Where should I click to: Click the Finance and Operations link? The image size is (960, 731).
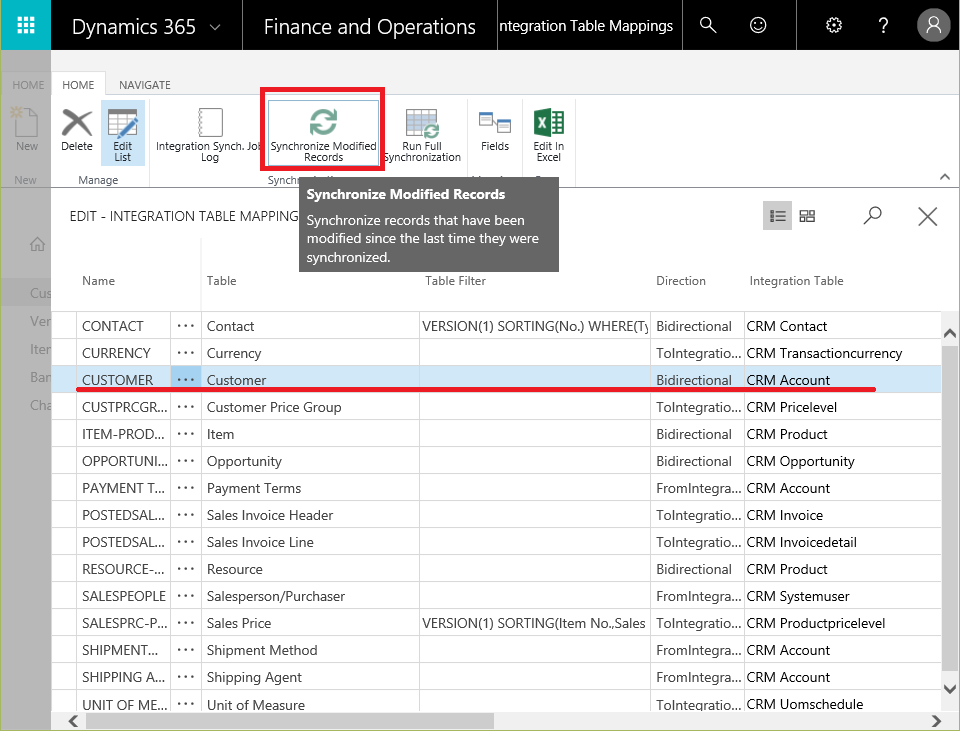pyautogui.click(x=369, y=27)
